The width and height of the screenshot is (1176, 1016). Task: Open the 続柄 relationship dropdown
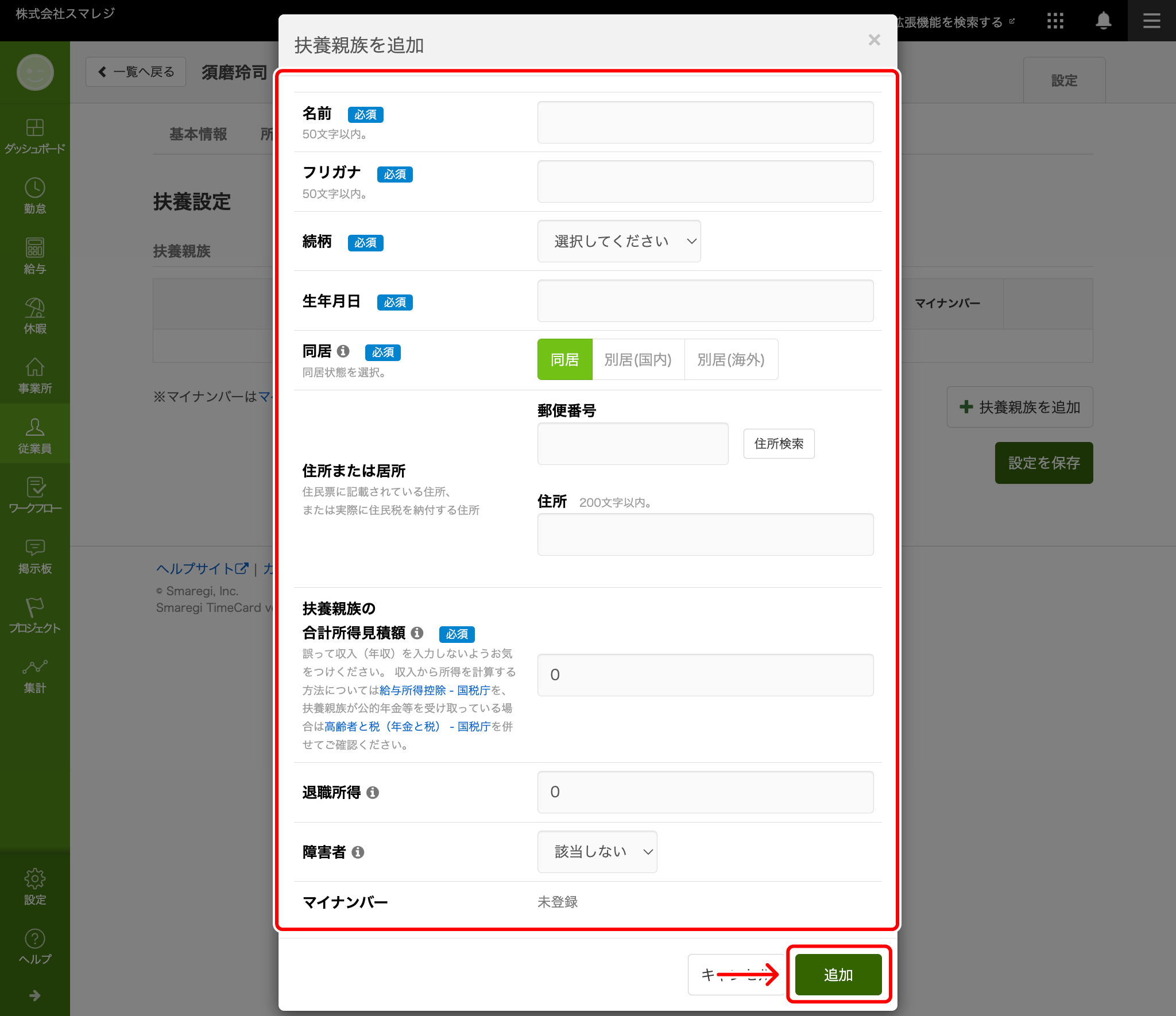coord(618,242)
